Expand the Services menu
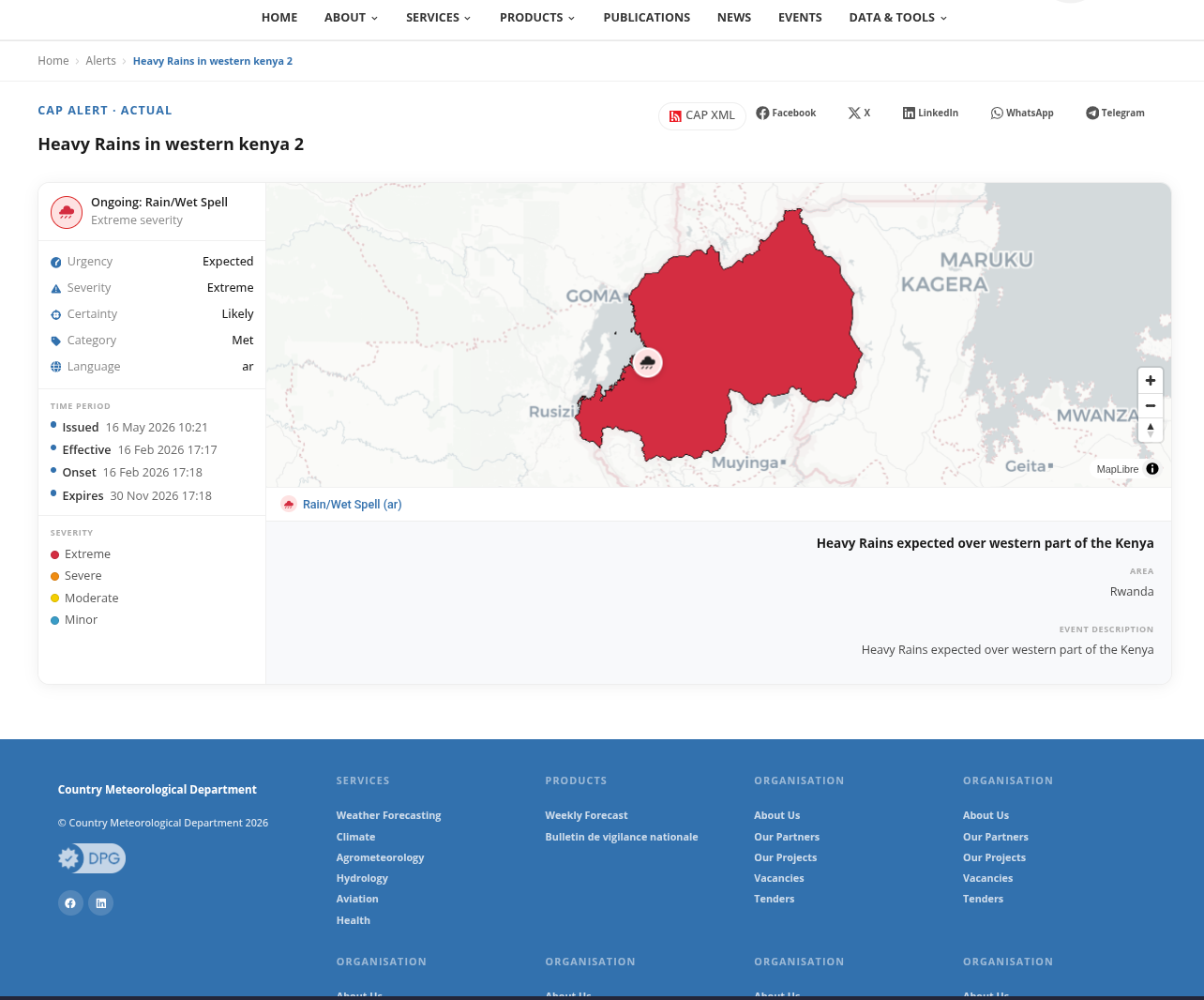This screenshot has width=1204, height=1000. tap(438, 18)
